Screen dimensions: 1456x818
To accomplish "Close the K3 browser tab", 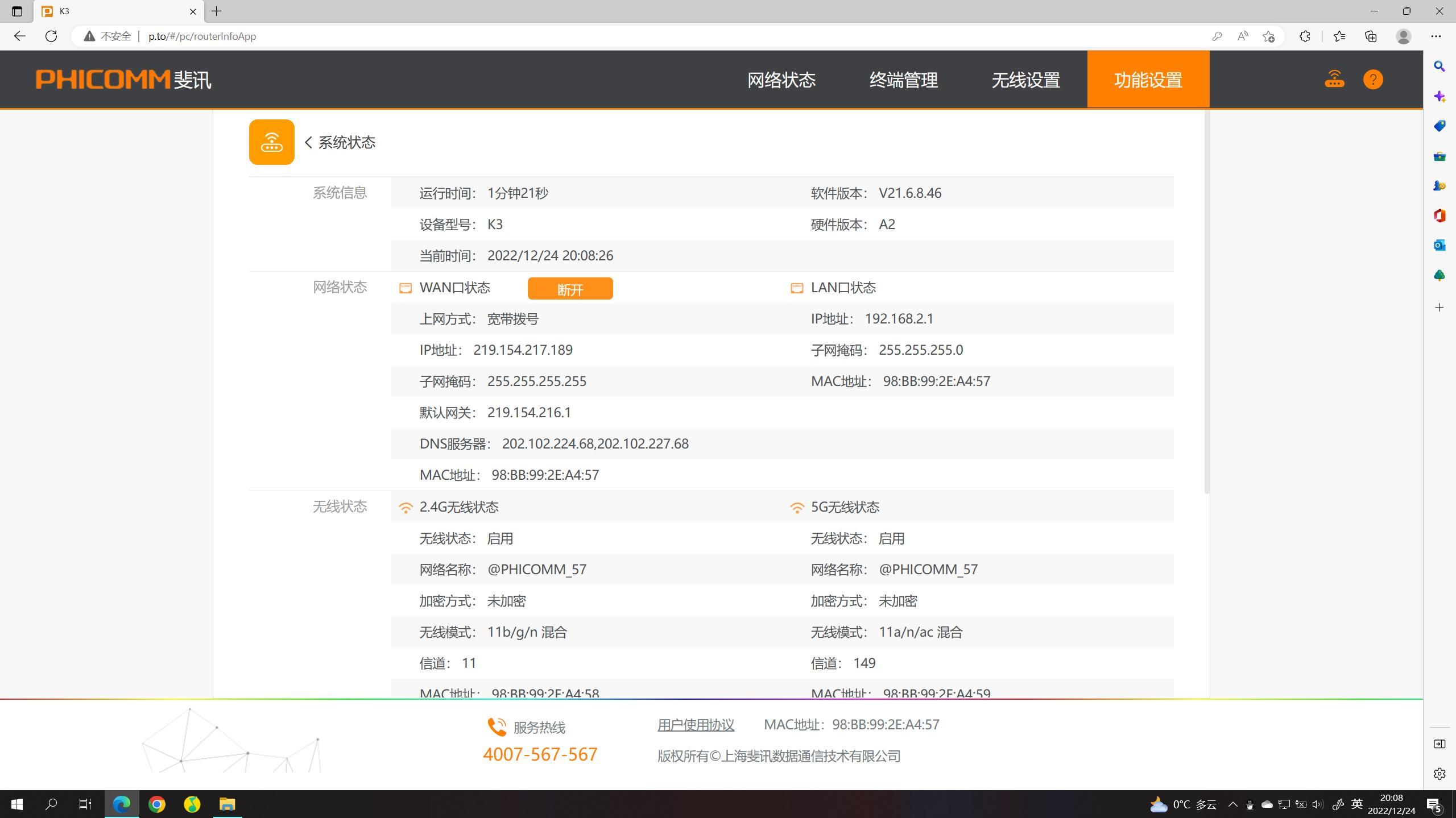I will pyautogui.click(x=193, y=11).
